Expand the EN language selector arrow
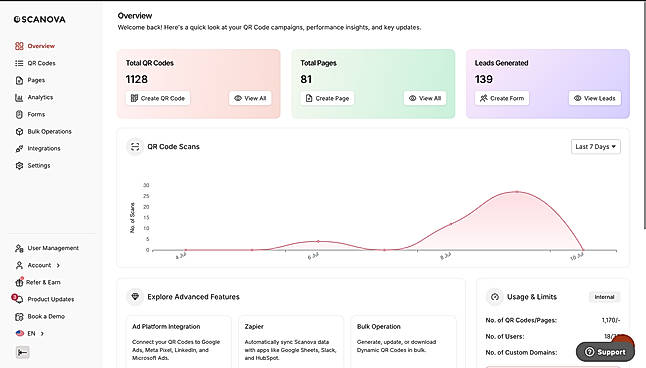646x368 pixels. tap(42, 333)
